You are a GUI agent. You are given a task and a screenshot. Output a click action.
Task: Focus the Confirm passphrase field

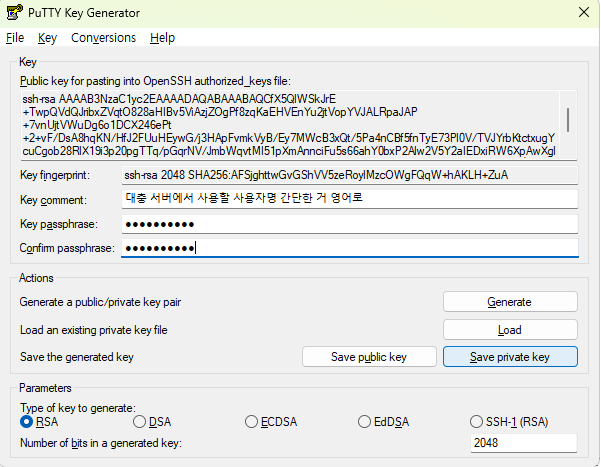pyautogui.click(x=350, y=248)
